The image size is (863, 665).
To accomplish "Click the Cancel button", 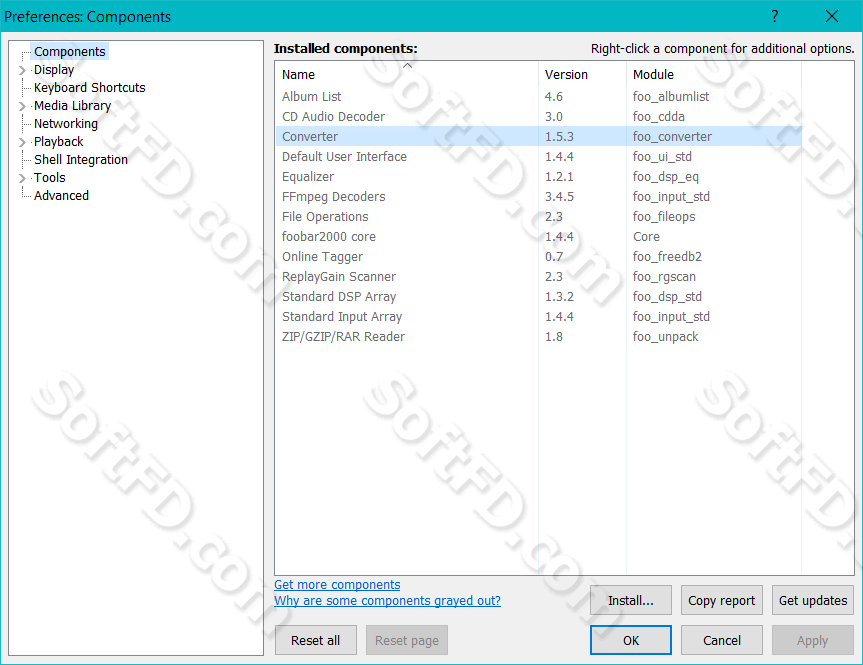I will (x=722, y=640).
